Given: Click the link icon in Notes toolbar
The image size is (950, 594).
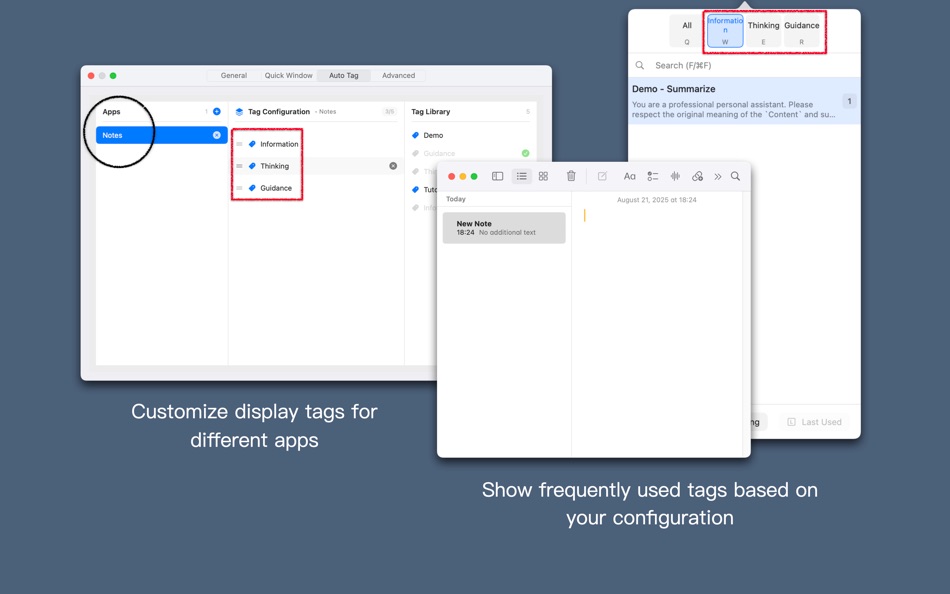Looking at the screenshot, I should tap(698, 176).
